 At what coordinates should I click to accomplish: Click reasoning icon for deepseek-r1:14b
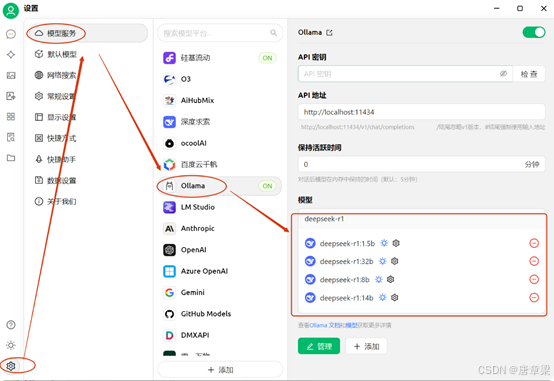coord(383,297)
